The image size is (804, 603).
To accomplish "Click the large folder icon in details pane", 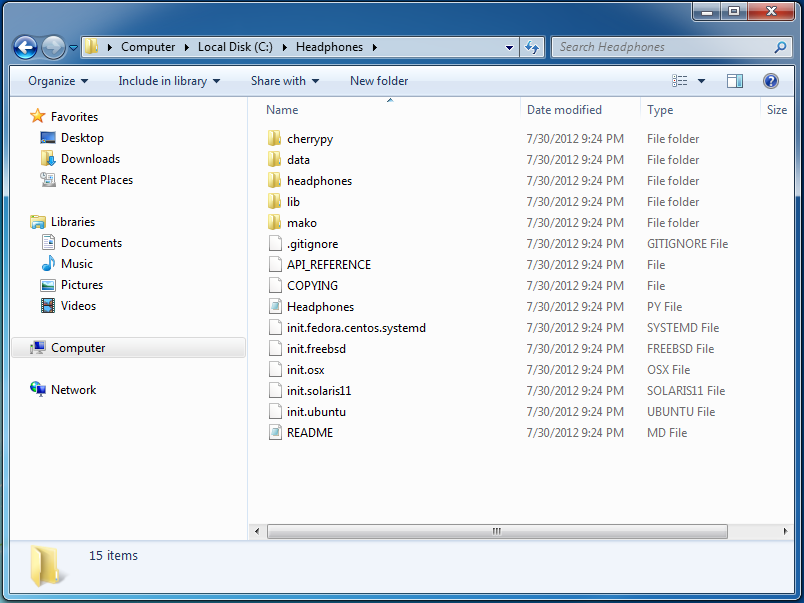I will pyautogui.click(x=48, y=566).
